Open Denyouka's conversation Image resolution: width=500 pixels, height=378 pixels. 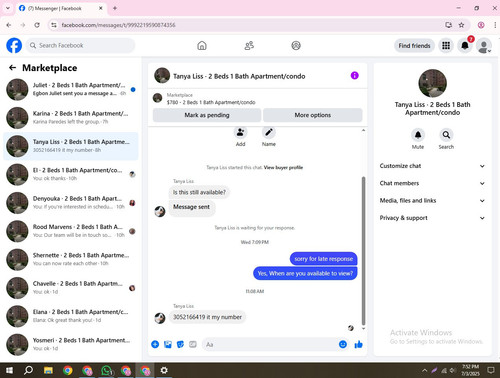(x=71, y=203)
